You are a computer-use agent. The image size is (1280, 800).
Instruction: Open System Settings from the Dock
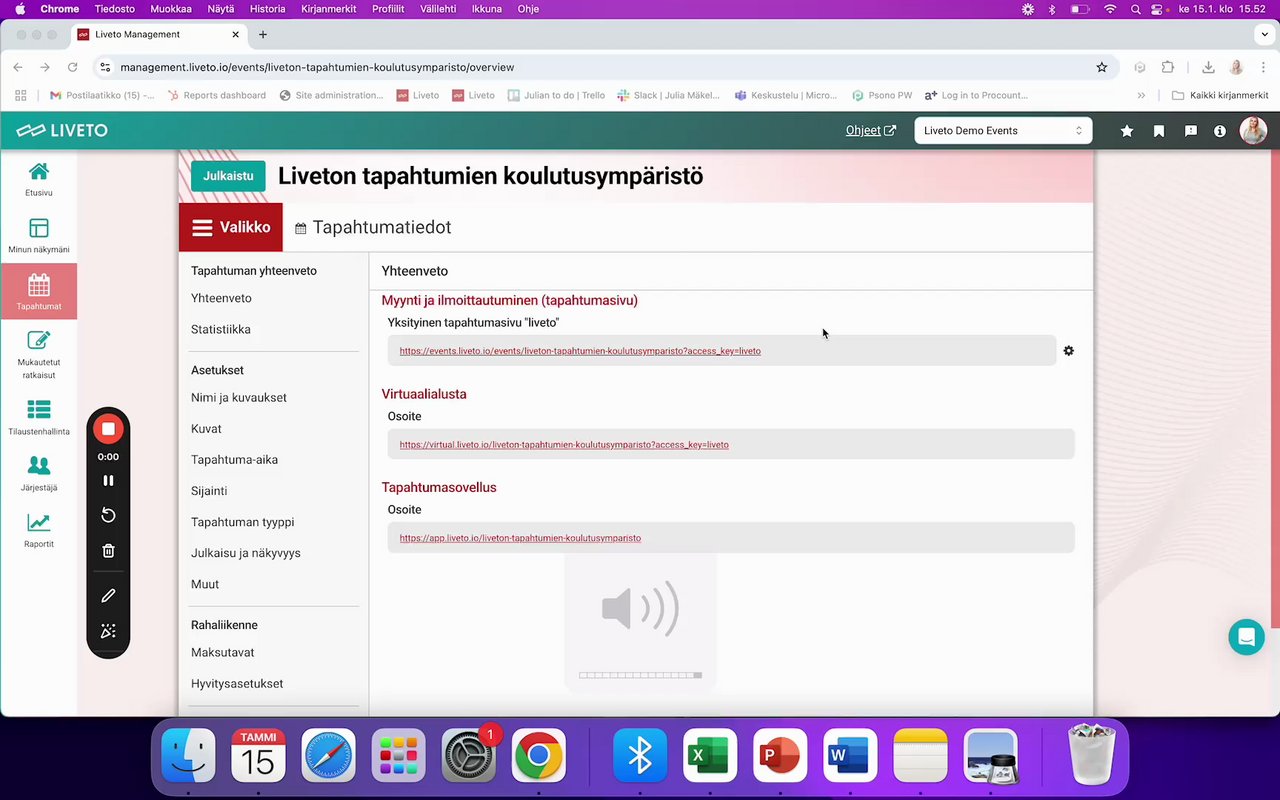(x=468, y=755)
